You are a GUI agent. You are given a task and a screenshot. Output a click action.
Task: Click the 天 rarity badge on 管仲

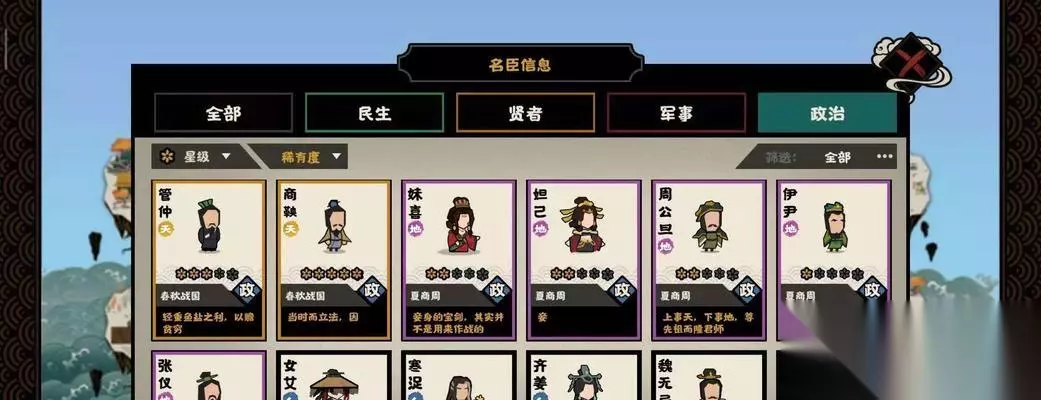[165, 229]
